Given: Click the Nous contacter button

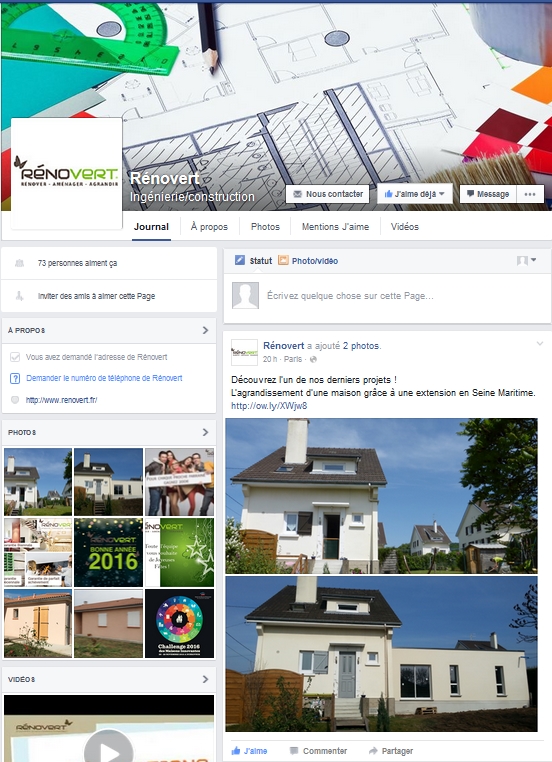Looking at the screenshot, I should tap(328, 194).
